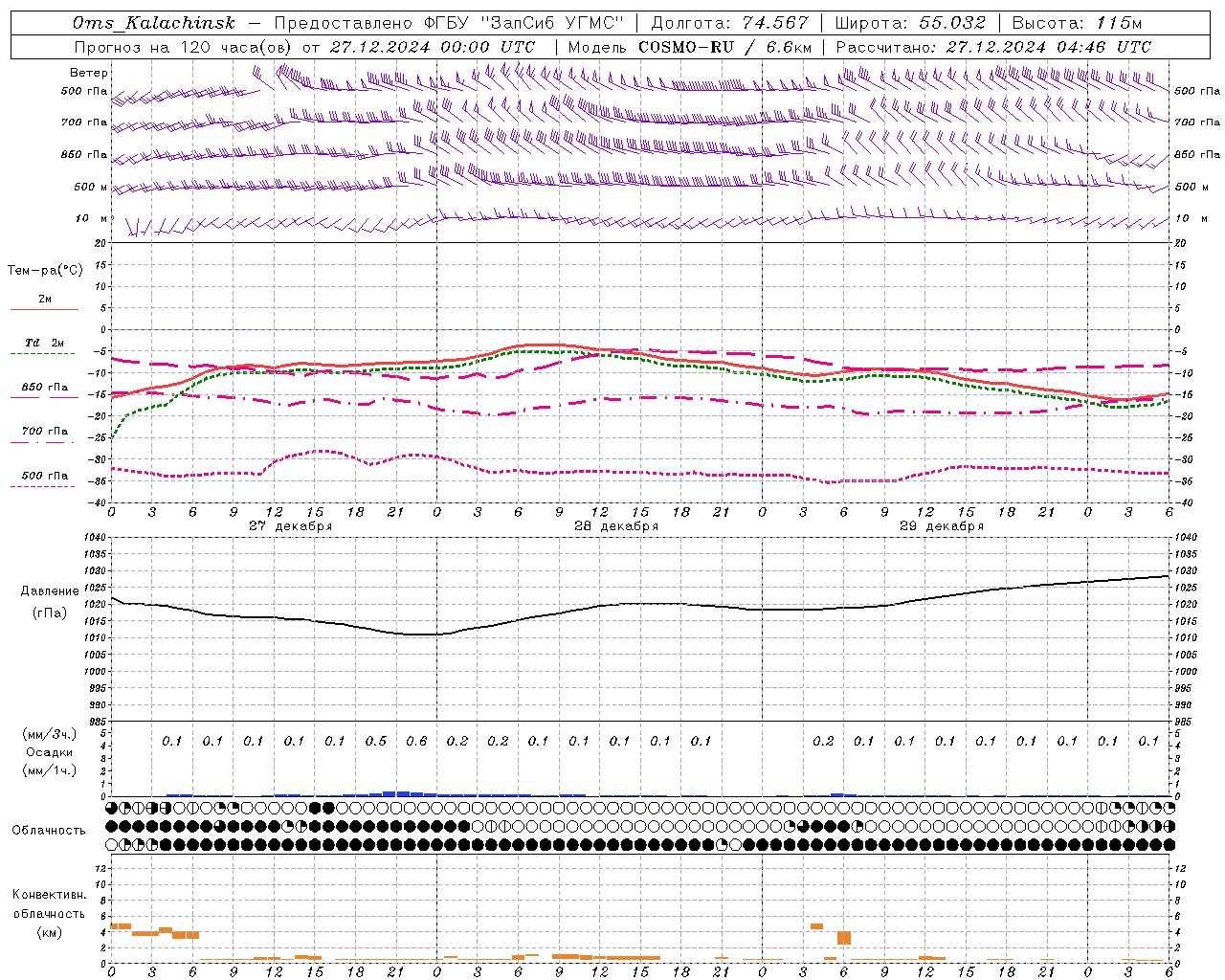Image resolution: width=1225 pixels, height=980 pixels.
Task: Click the 29 декабря date label
Action: pos(942,526)
